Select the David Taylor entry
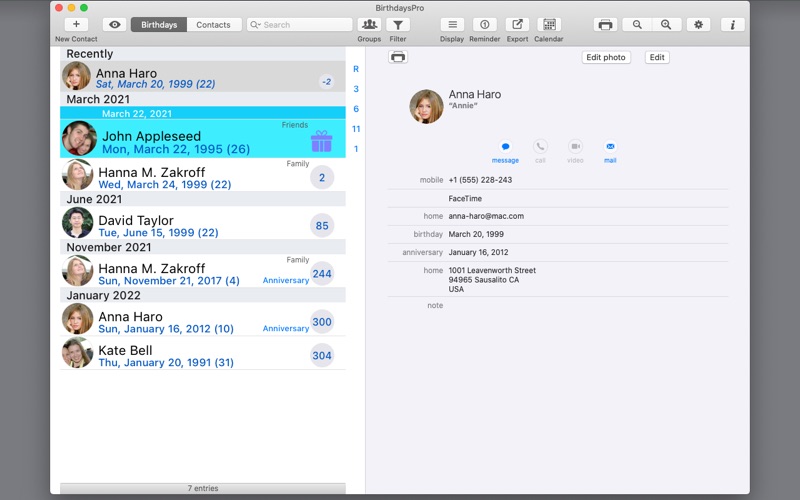 (x=203, y=223)
